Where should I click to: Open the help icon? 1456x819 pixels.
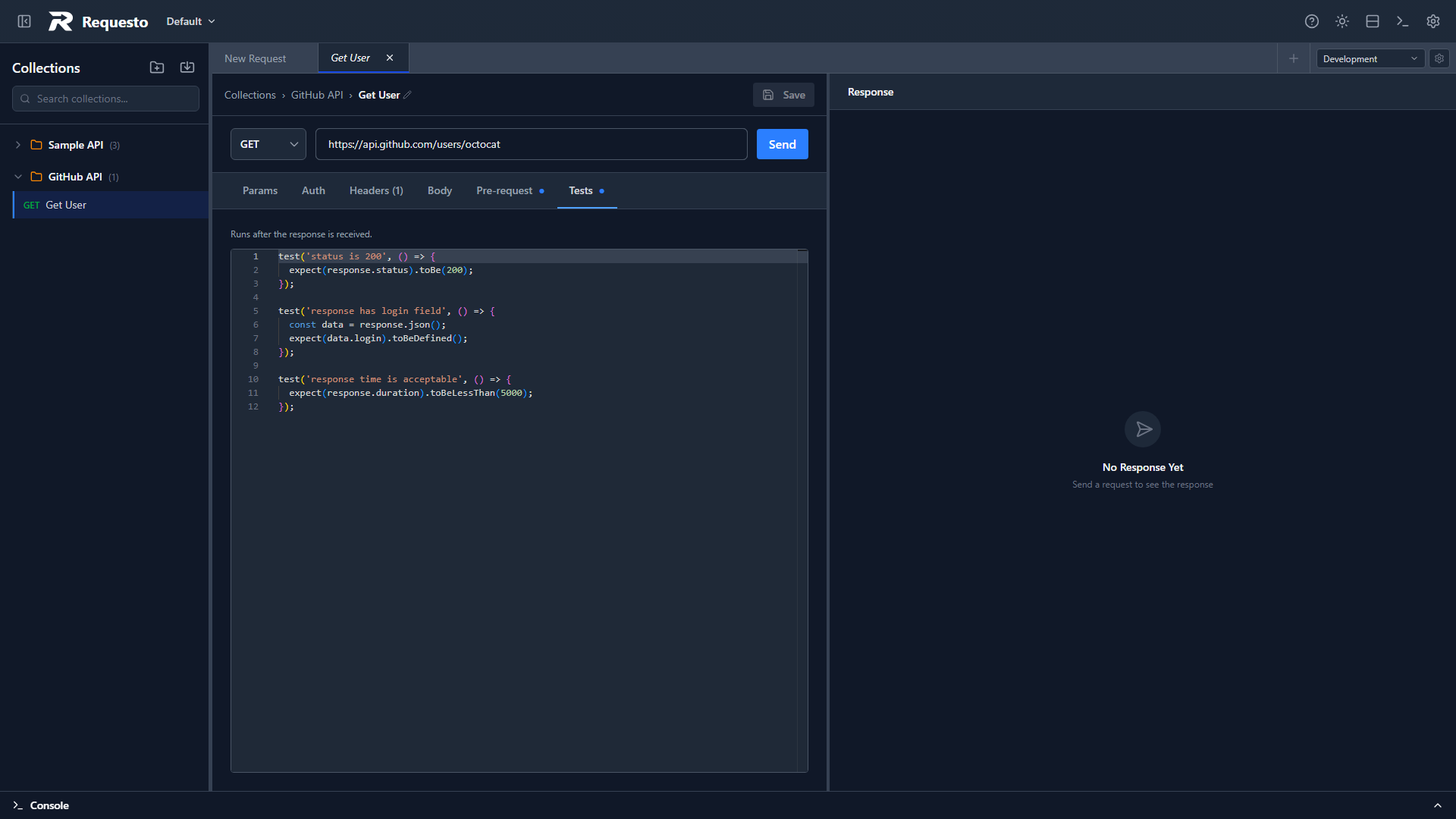pos(1312,21)
